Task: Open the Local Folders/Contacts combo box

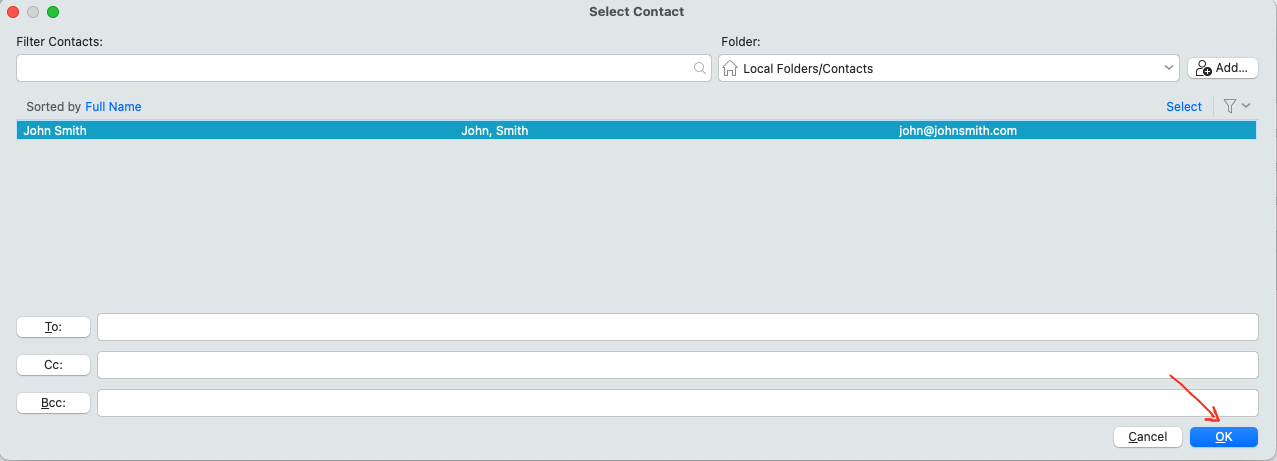Action: point(949,68)
